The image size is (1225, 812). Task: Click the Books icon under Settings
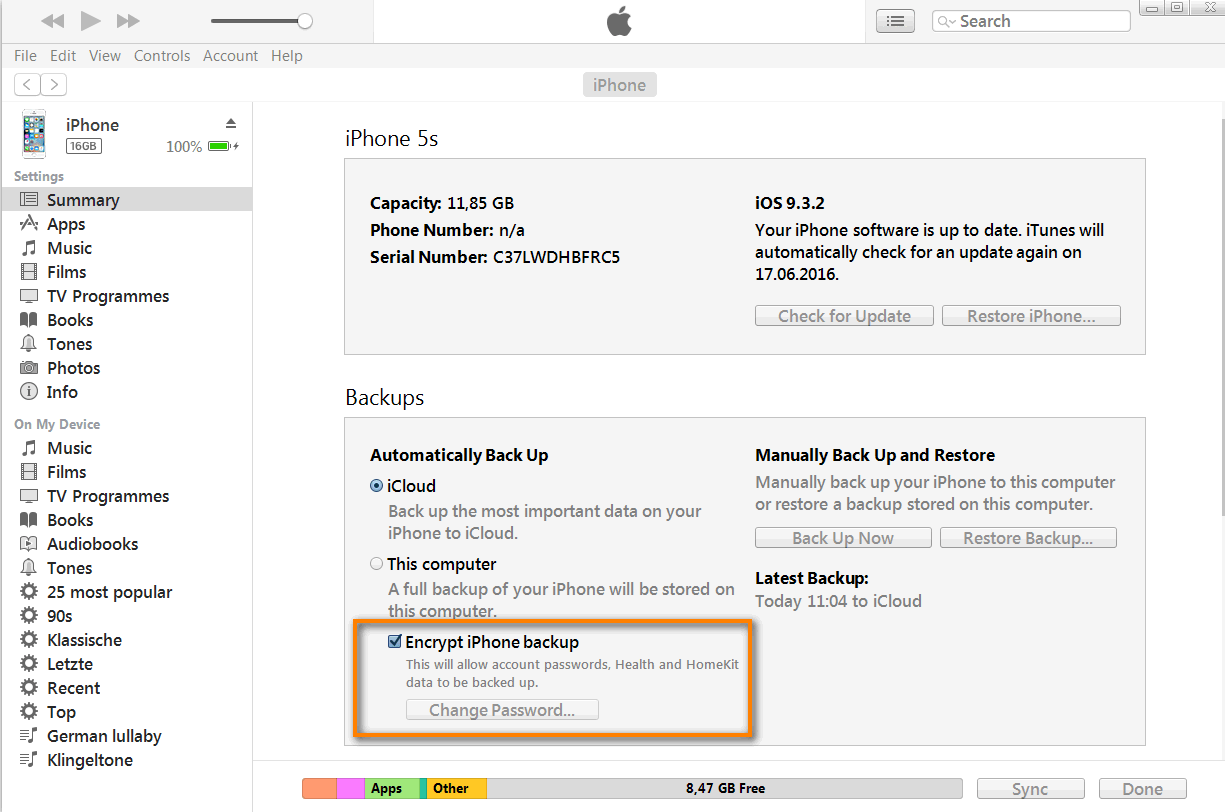pyautogui.click(x=29, y=320)
